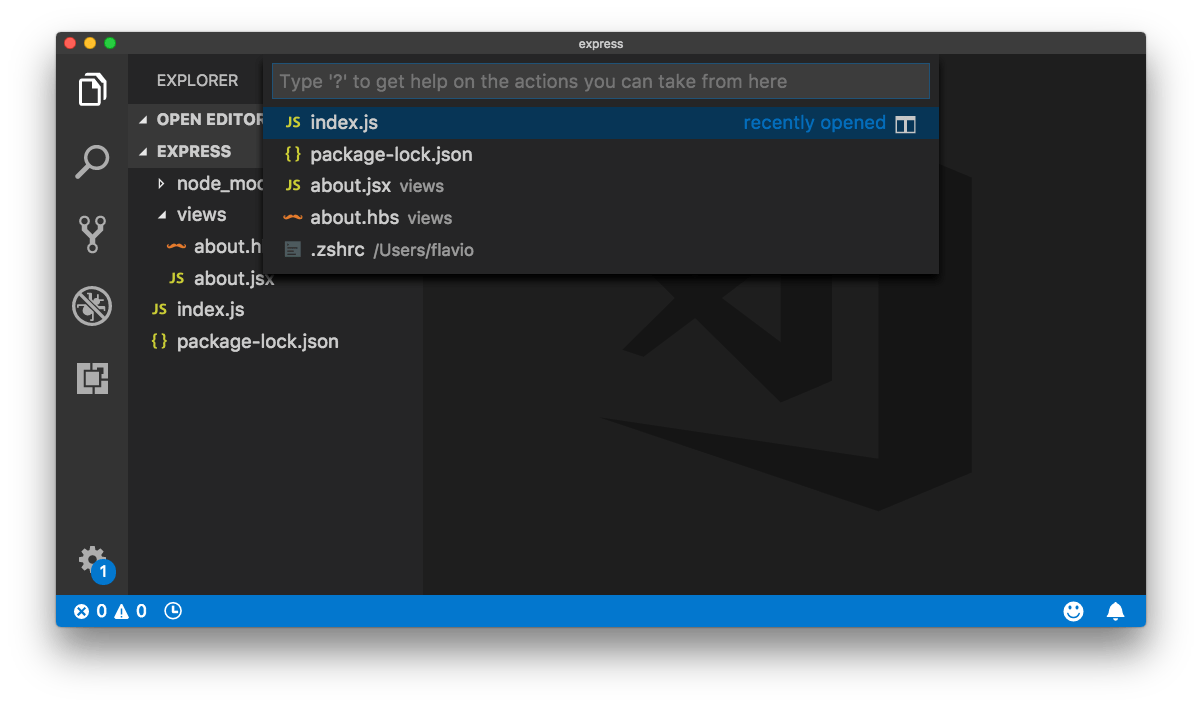Screen dimensions: 1202x707
Task: Open the Extensions view icon
Action: point(92,378)
